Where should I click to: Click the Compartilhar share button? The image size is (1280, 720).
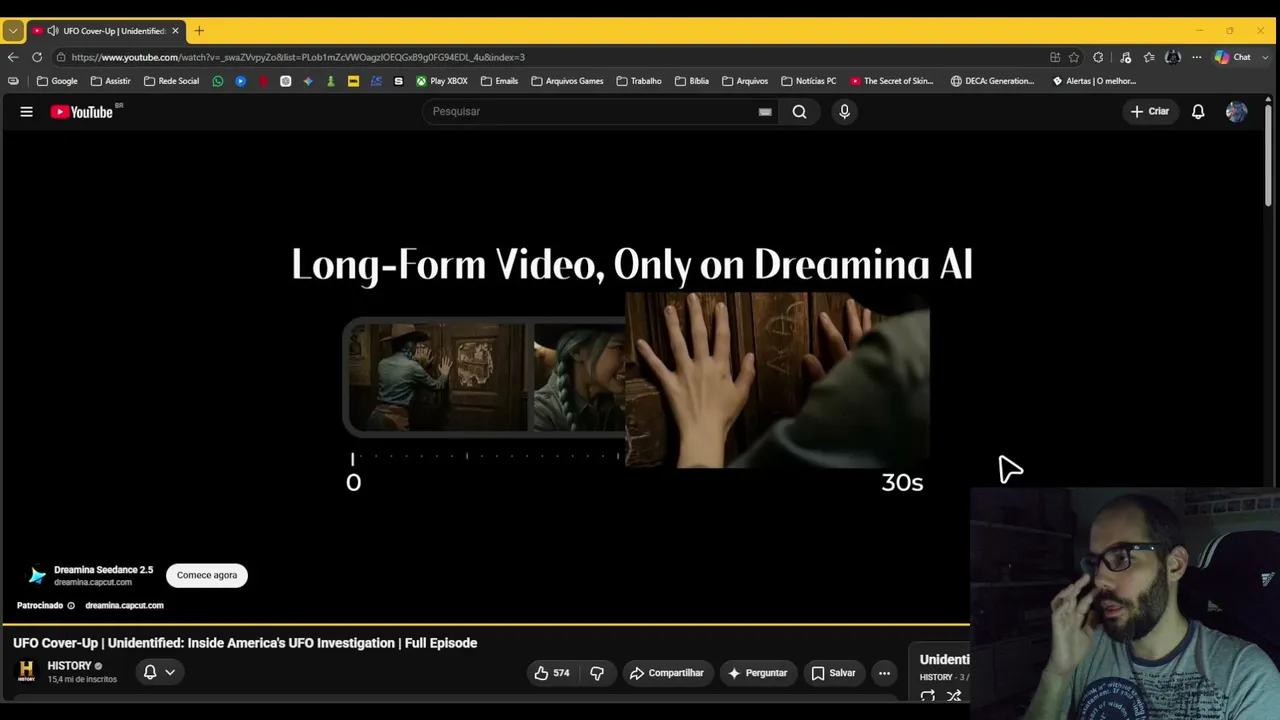[x=666, y=673]
